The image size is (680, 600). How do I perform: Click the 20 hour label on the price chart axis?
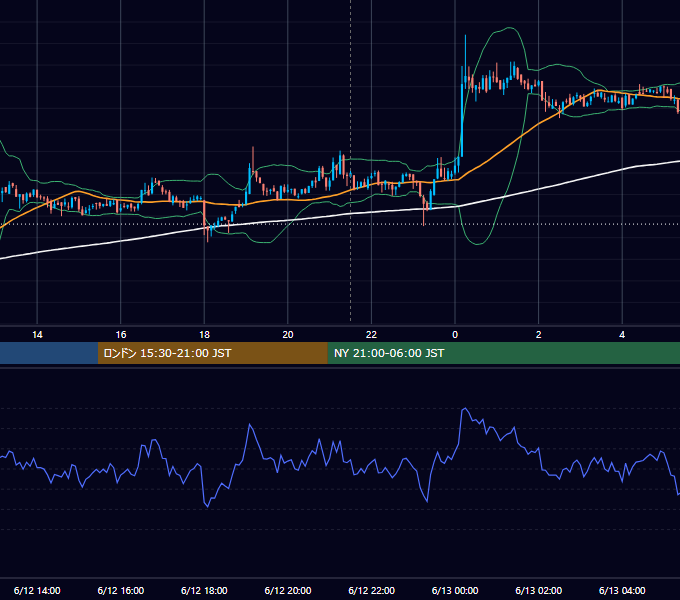click(x=288, y=335)
